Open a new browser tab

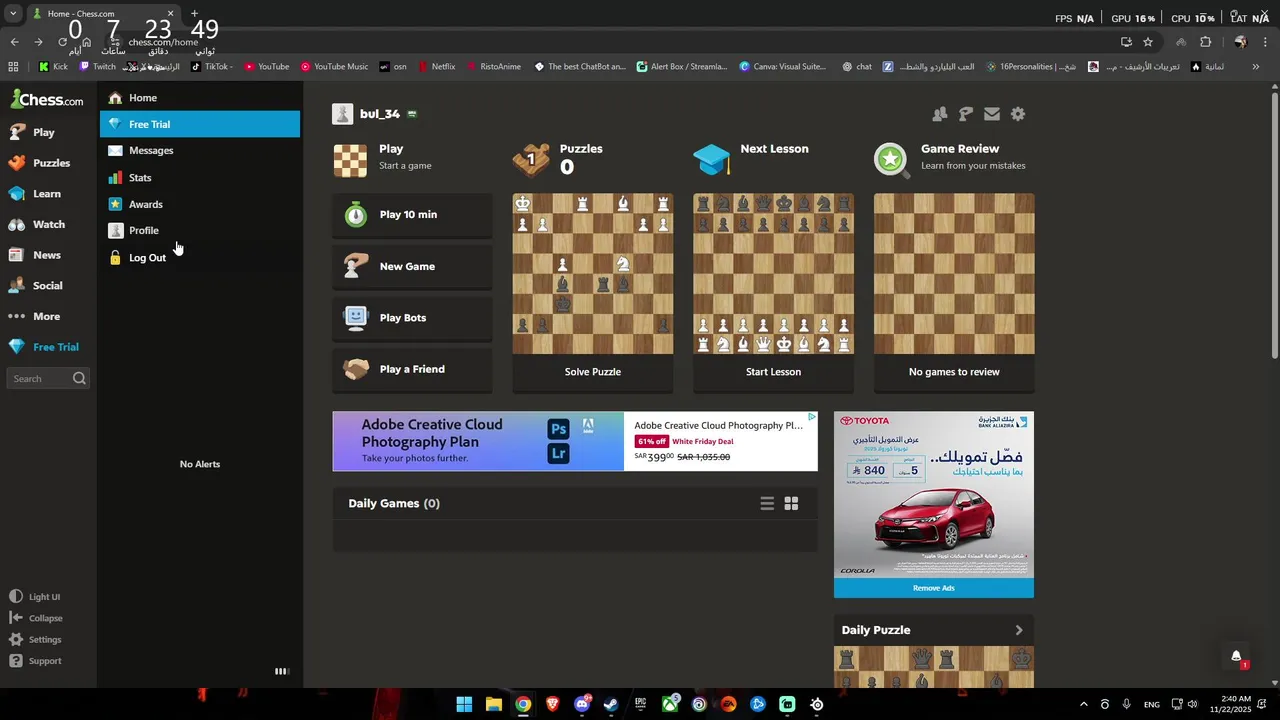[x=194, y=14]
